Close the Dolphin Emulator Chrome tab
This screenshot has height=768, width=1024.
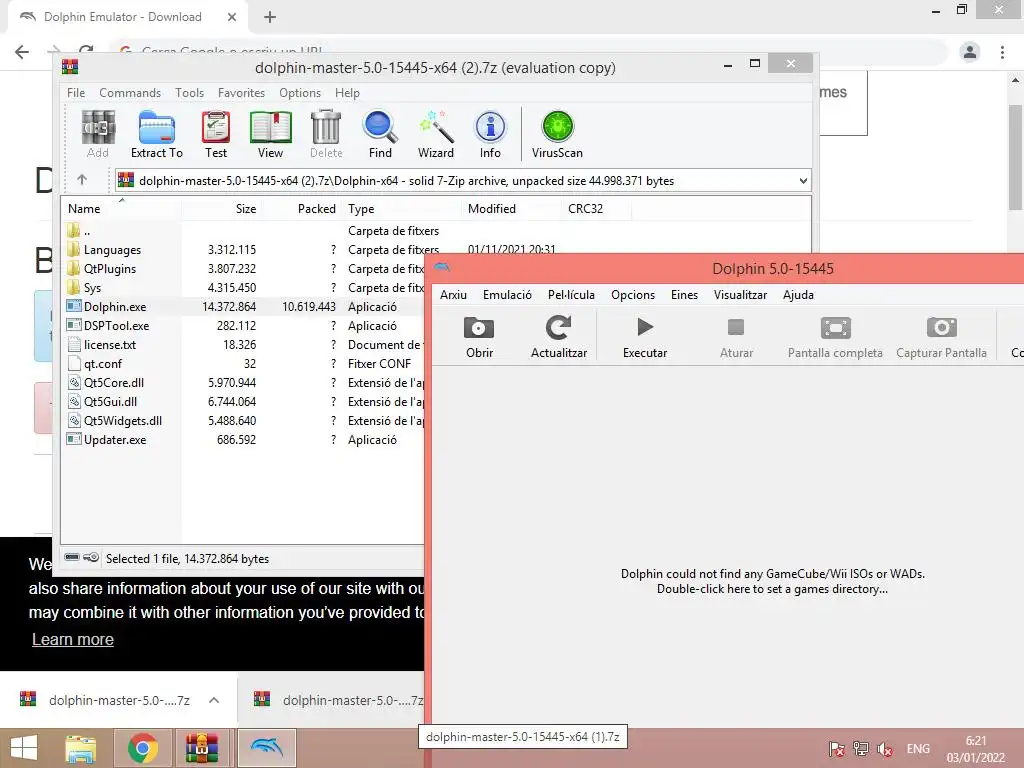pos(232,17)
